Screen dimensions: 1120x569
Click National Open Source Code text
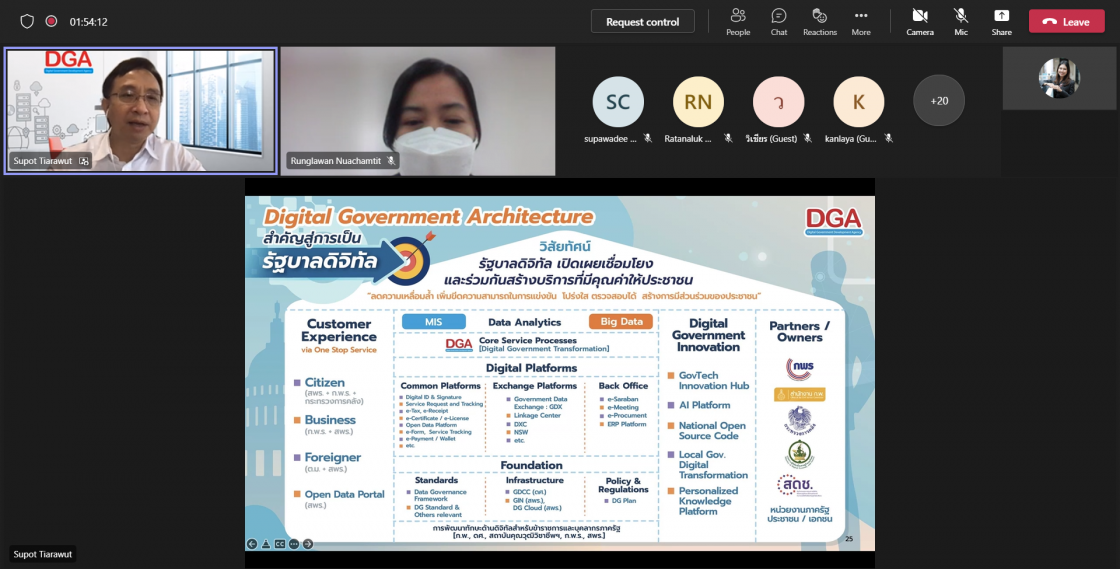click(x=712, y=430)
